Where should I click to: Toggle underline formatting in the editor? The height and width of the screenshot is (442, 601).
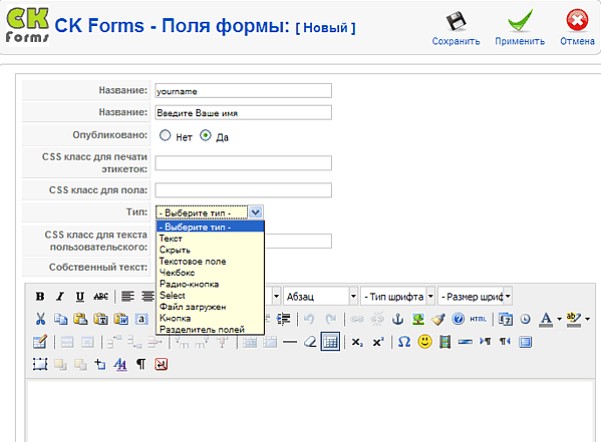tap(80, 296)
